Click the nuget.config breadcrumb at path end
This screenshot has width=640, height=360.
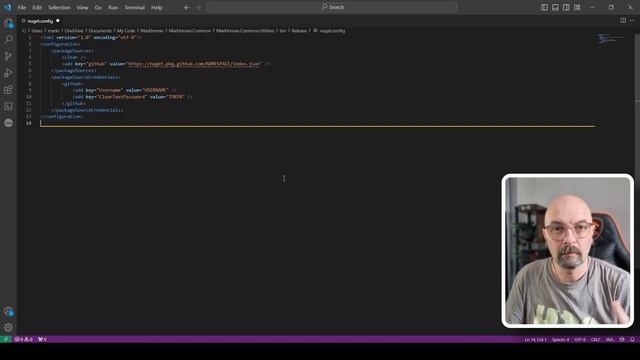click(x=332, y=31)
